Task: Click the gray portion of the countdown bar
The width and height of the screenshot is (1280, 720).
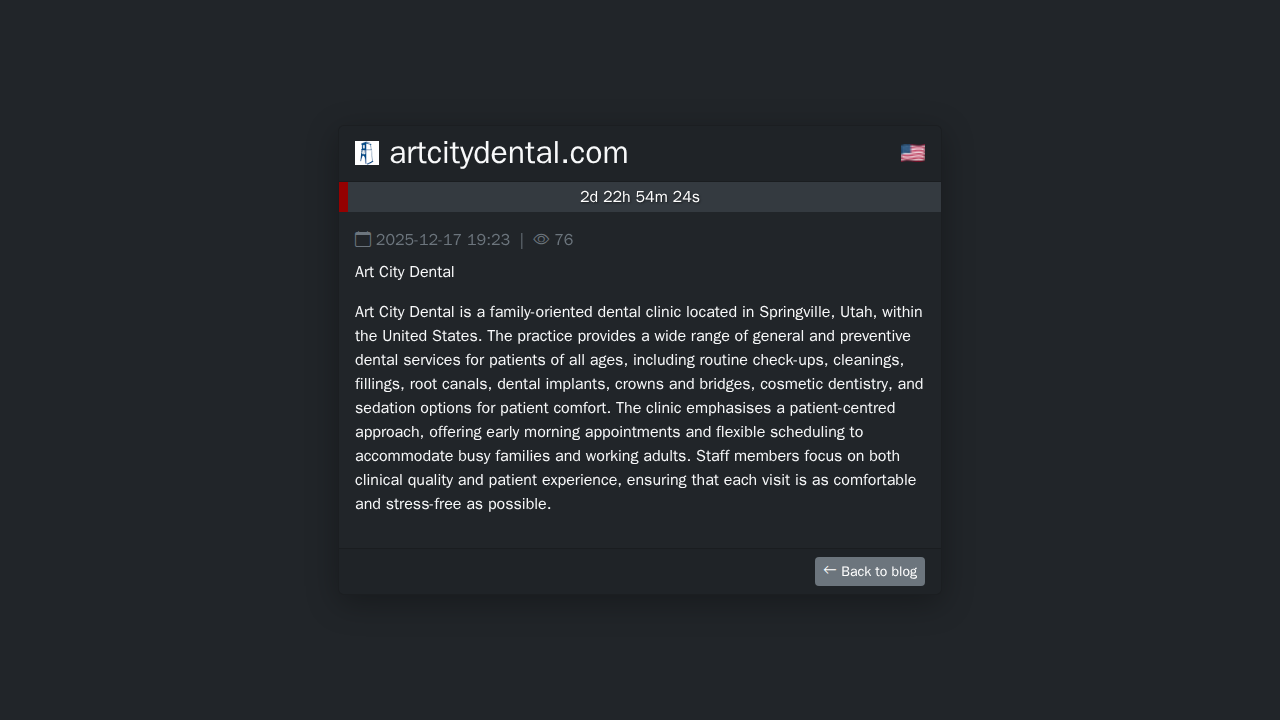Action: point(800,197)
